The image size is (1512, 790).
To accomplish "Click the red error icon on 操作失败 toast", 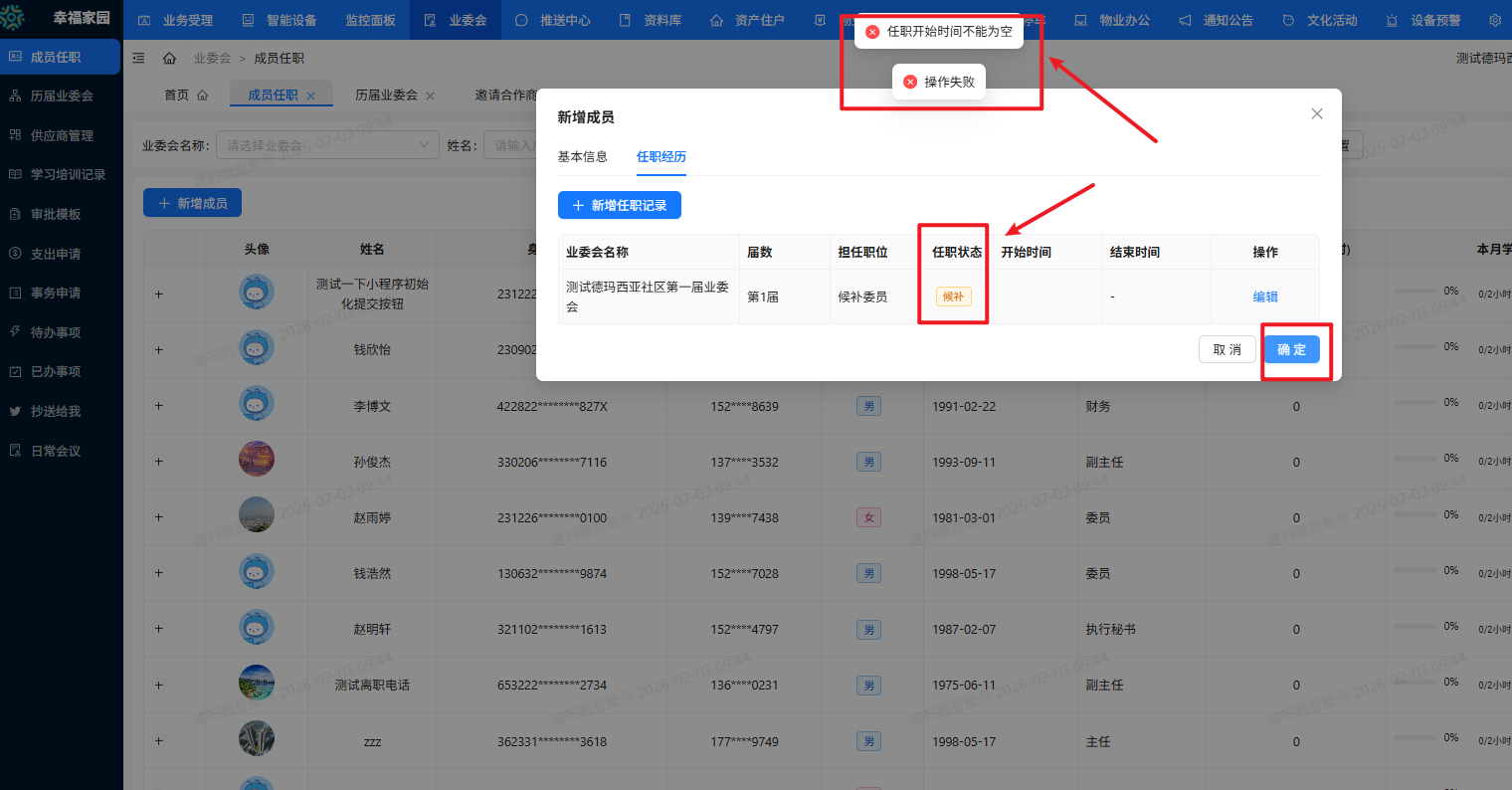I will tap(909, 82).
